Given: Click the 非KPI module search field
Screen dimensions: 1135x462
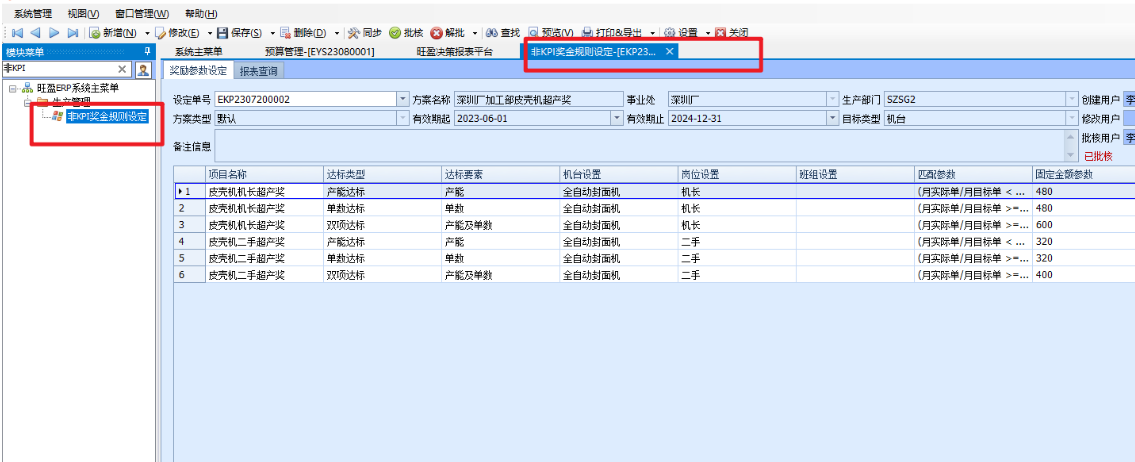Looking at the screenshot, I should (x=60, y=69).
